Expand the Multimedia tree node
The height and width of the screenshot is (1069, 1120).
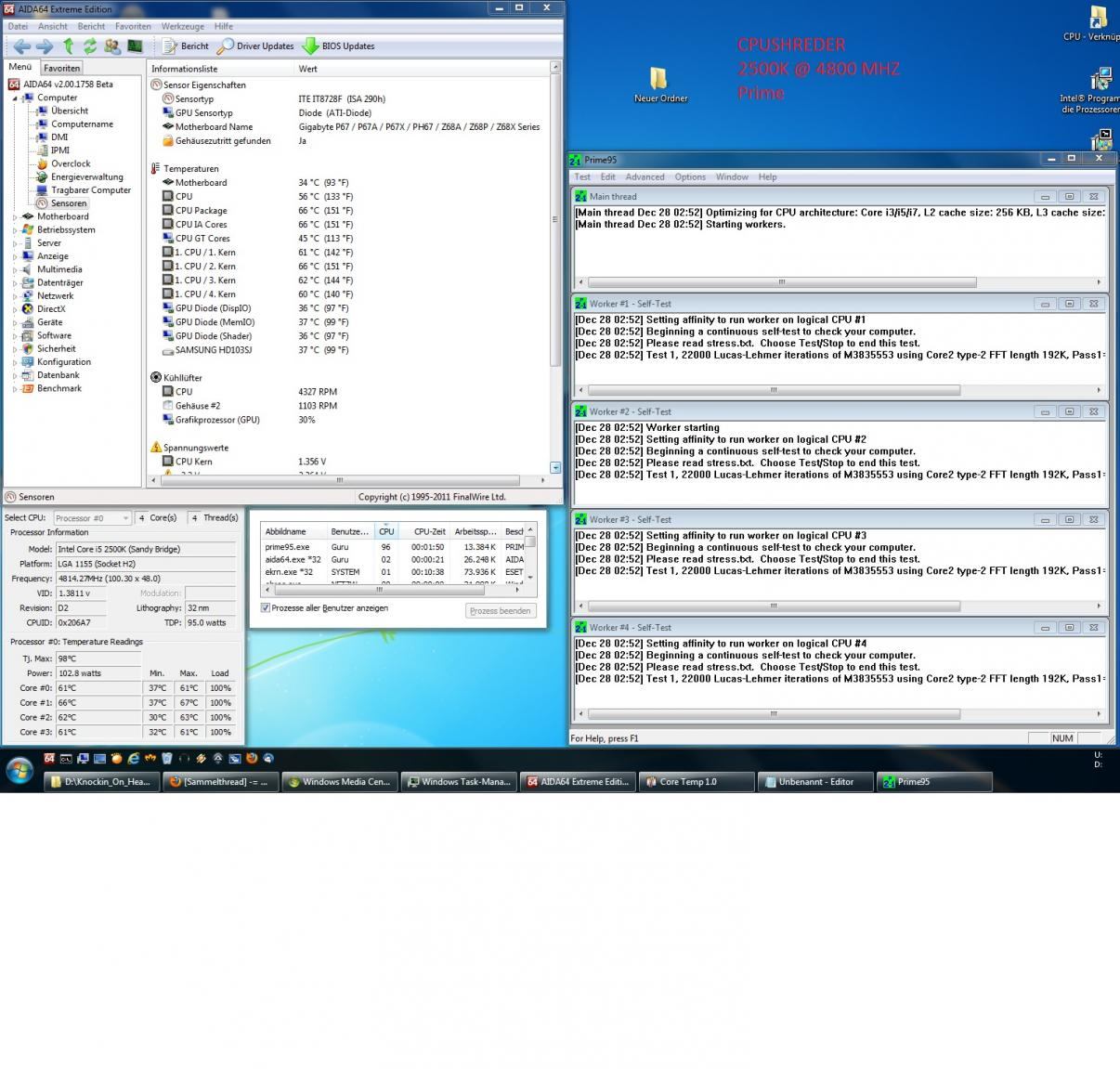15,269
